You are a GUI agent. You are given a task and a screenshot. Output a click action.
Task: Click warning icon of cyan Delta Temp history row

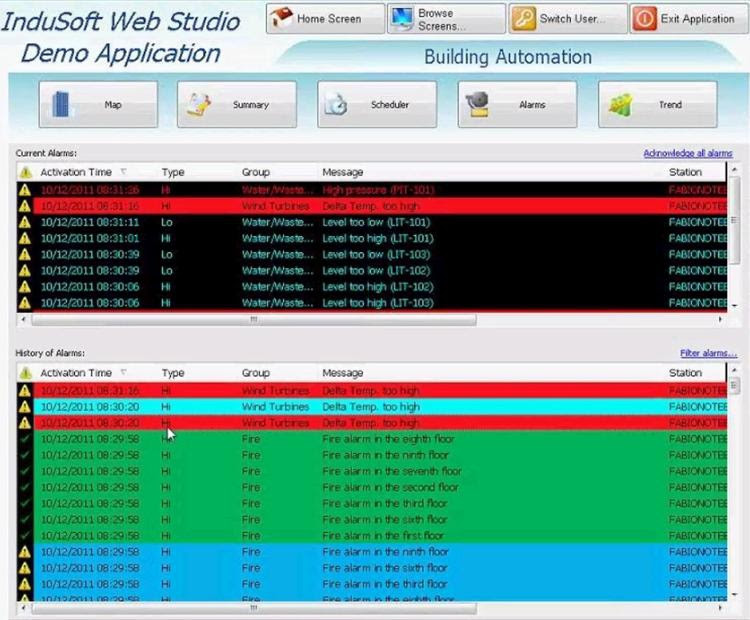point(25,407)
